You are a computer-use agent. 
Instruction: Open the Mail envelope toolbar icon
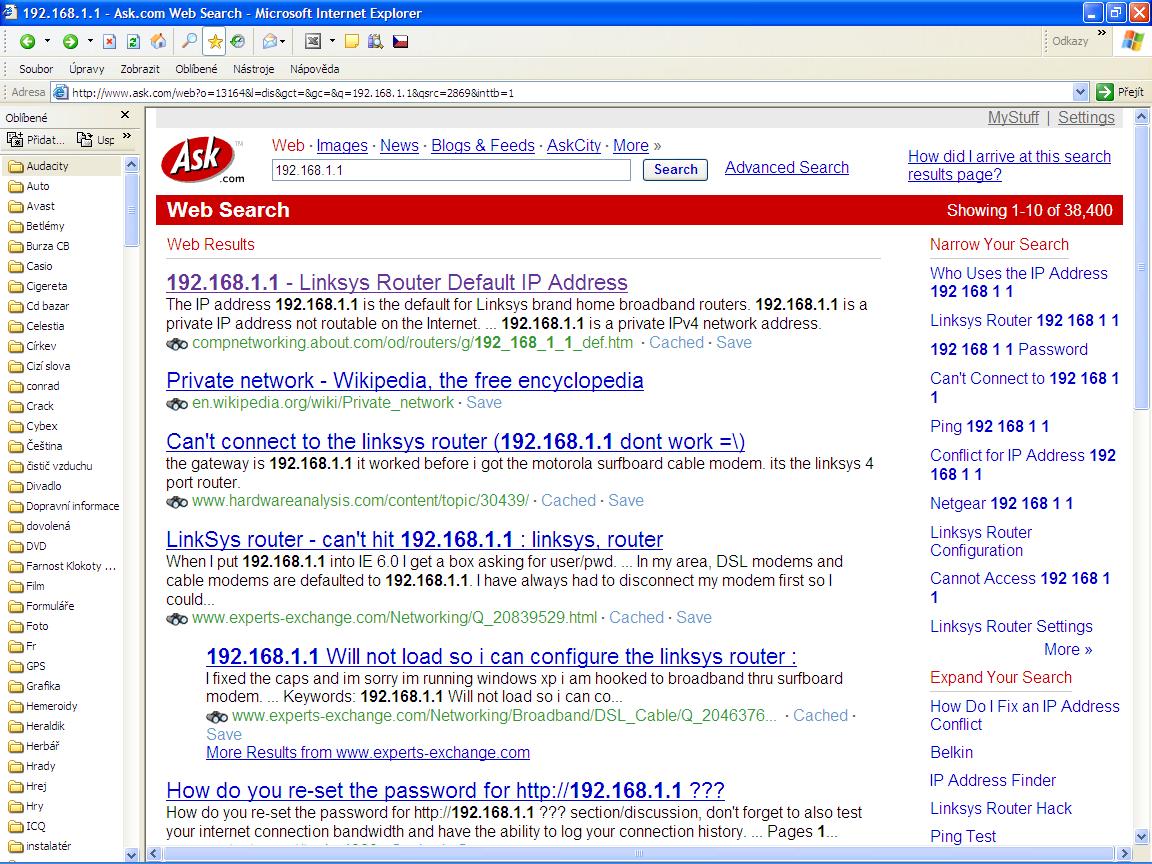tap(270, 41)
